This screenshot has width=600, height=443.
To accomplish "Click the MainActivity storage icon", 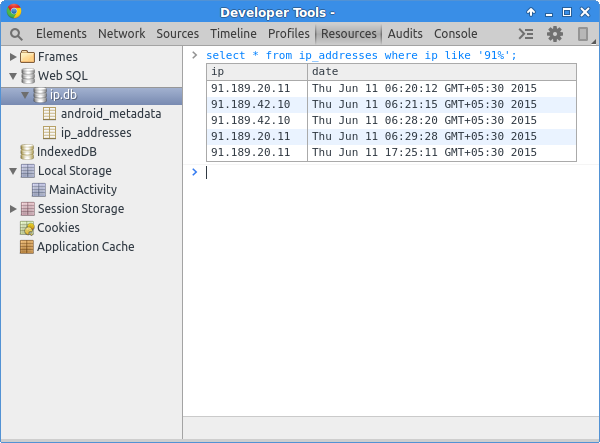I will coord(39,190).
